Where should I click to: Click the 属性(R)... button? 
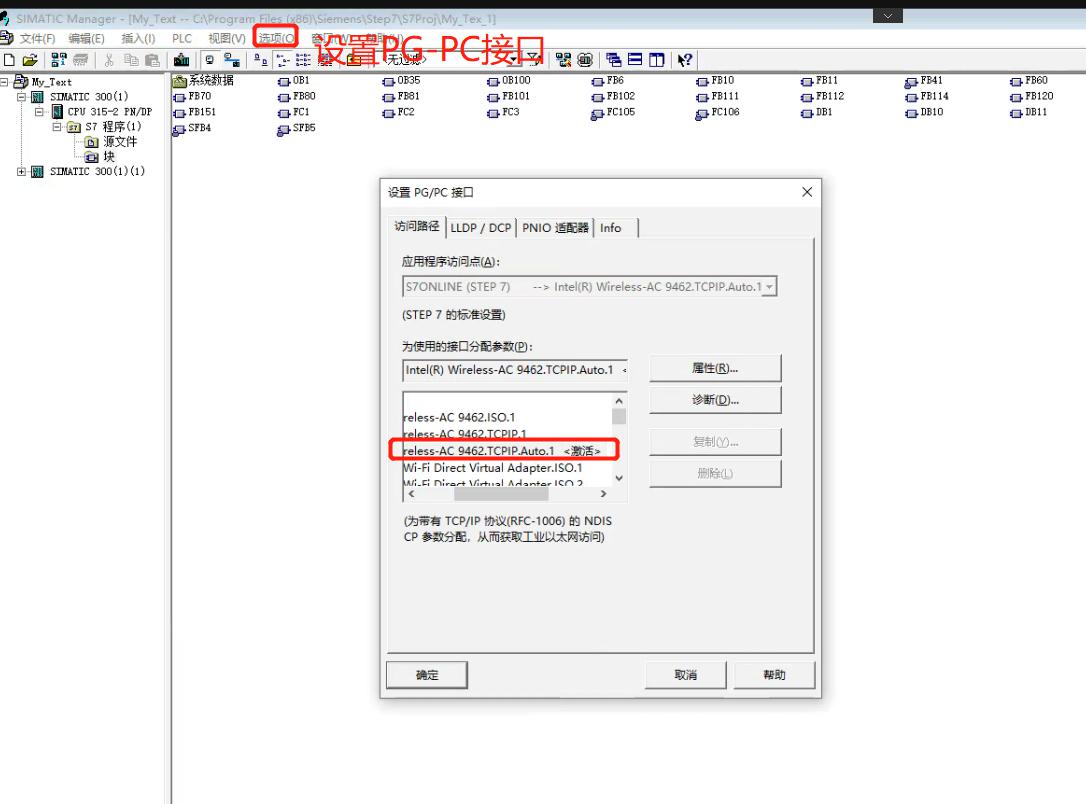715,368
